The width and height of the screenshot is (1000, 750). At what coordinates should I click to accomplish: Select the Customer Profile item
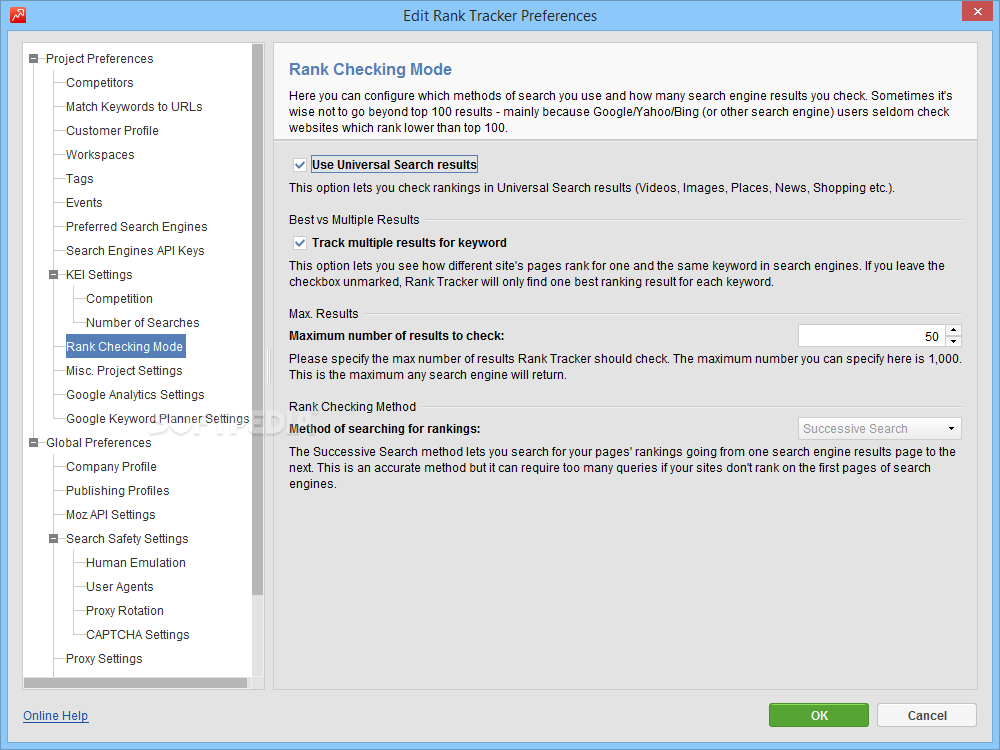112,131
